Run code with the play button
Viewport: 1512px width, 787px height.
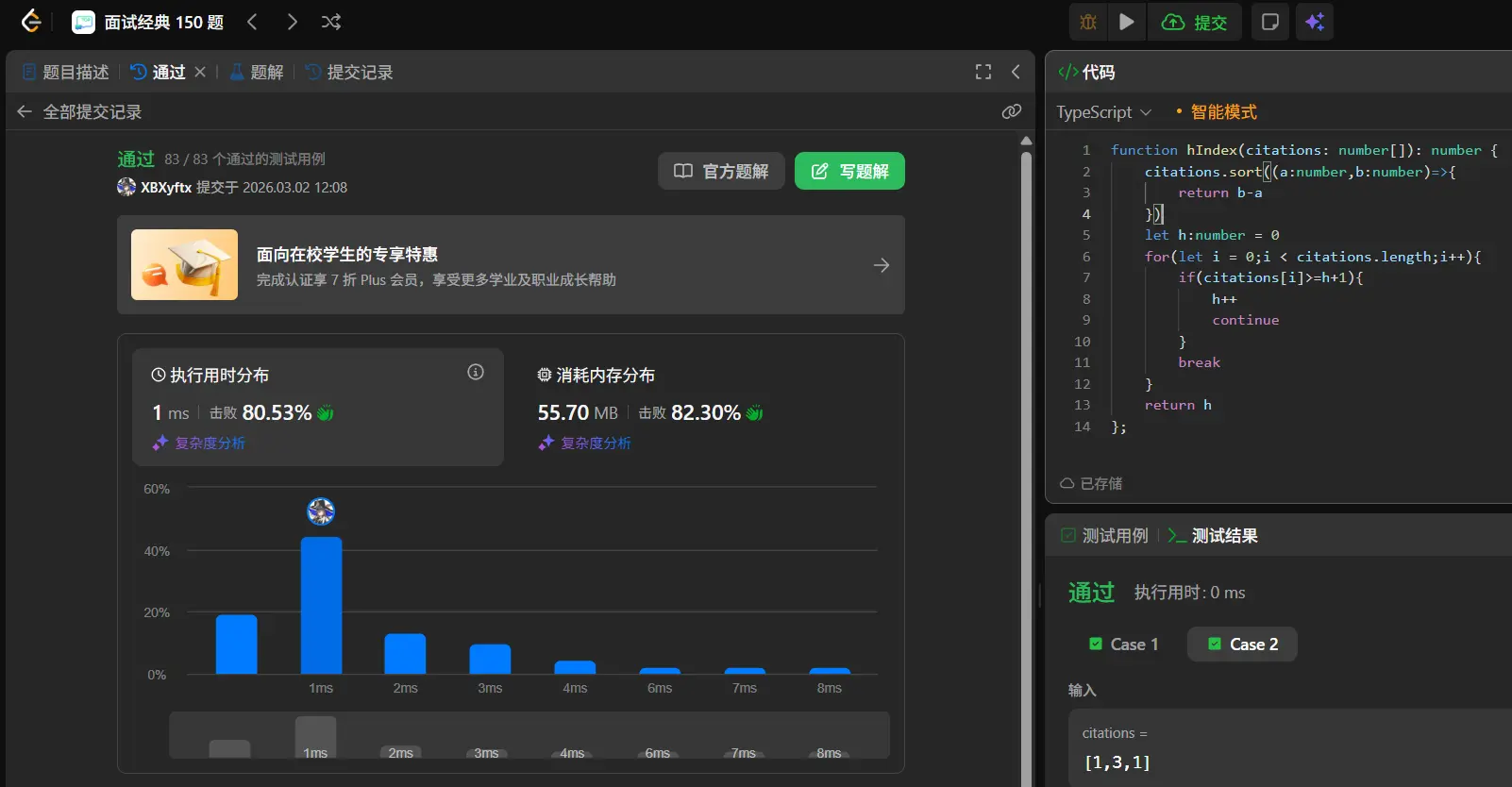click(1127, 22)
